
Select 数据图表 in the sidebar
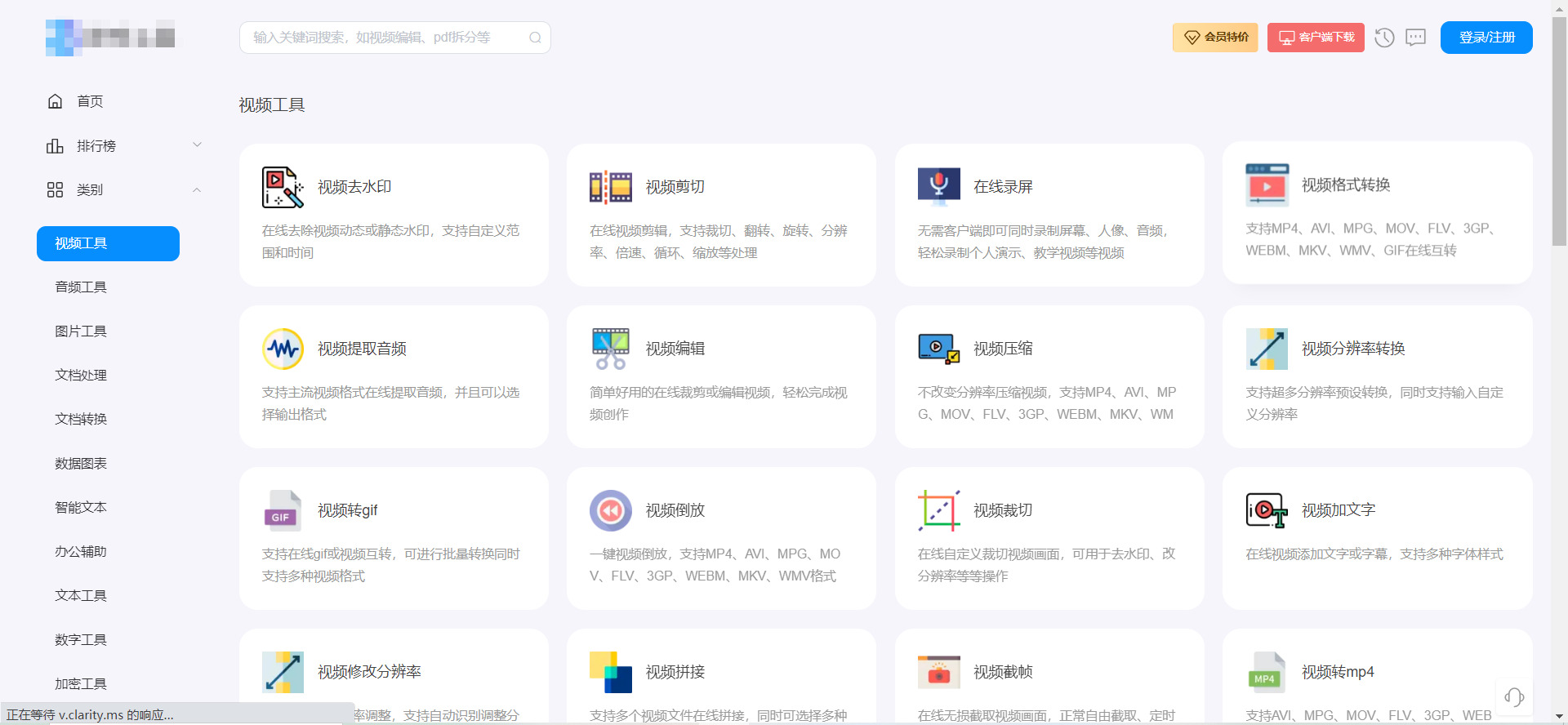(x=81, y=464)
